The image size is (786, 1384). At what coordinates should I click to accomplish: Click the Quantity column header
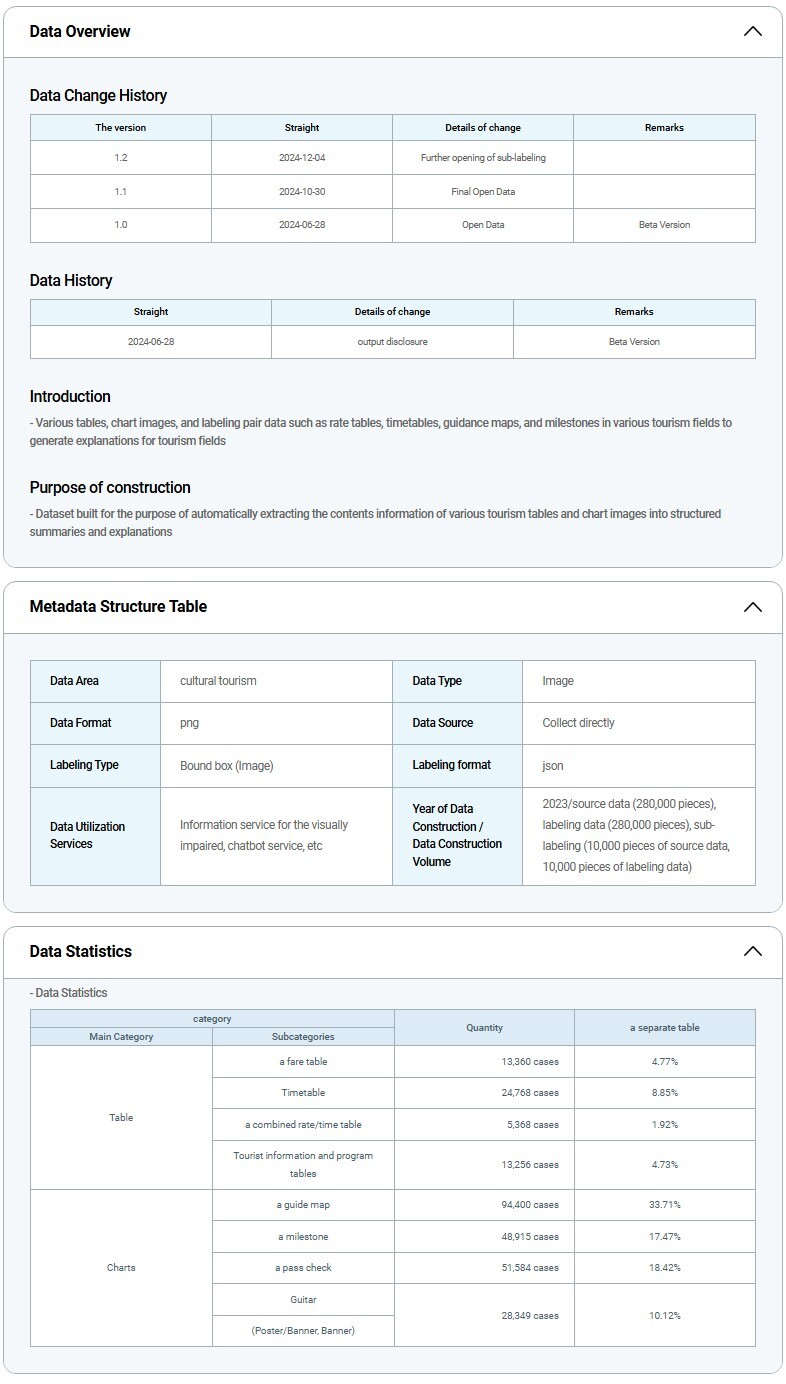(484, 1027)
